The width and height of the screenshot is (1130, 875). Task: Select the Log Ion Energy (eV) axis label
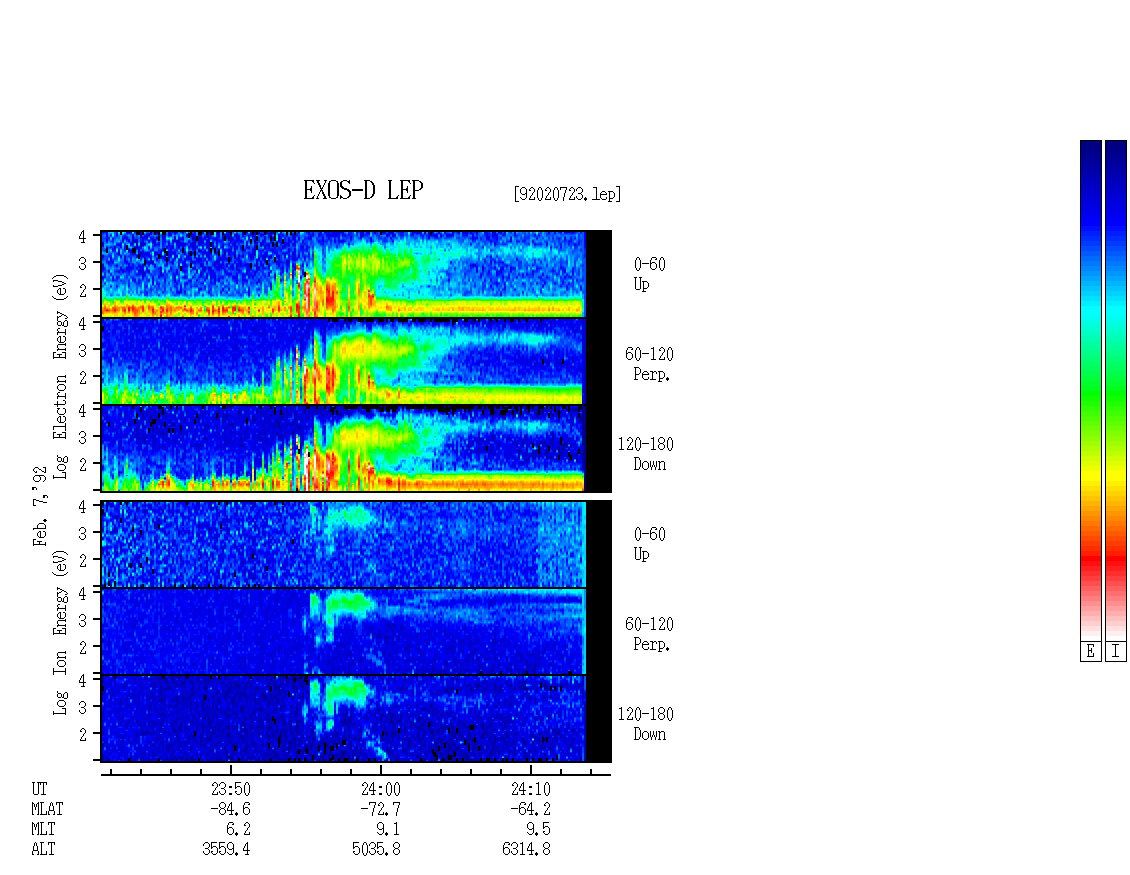coord(60,633)
